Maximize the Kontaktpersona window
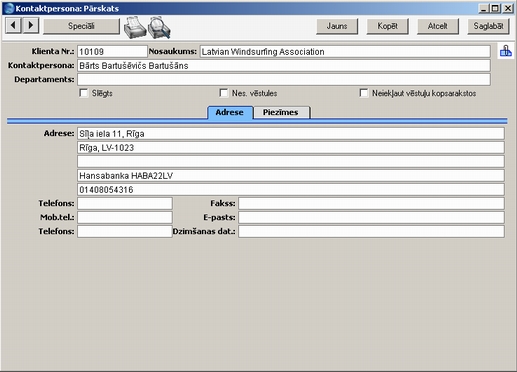Image resolution: width=517 pixels, height=372 pixels. pyautogui.click(x=495, y=8)
